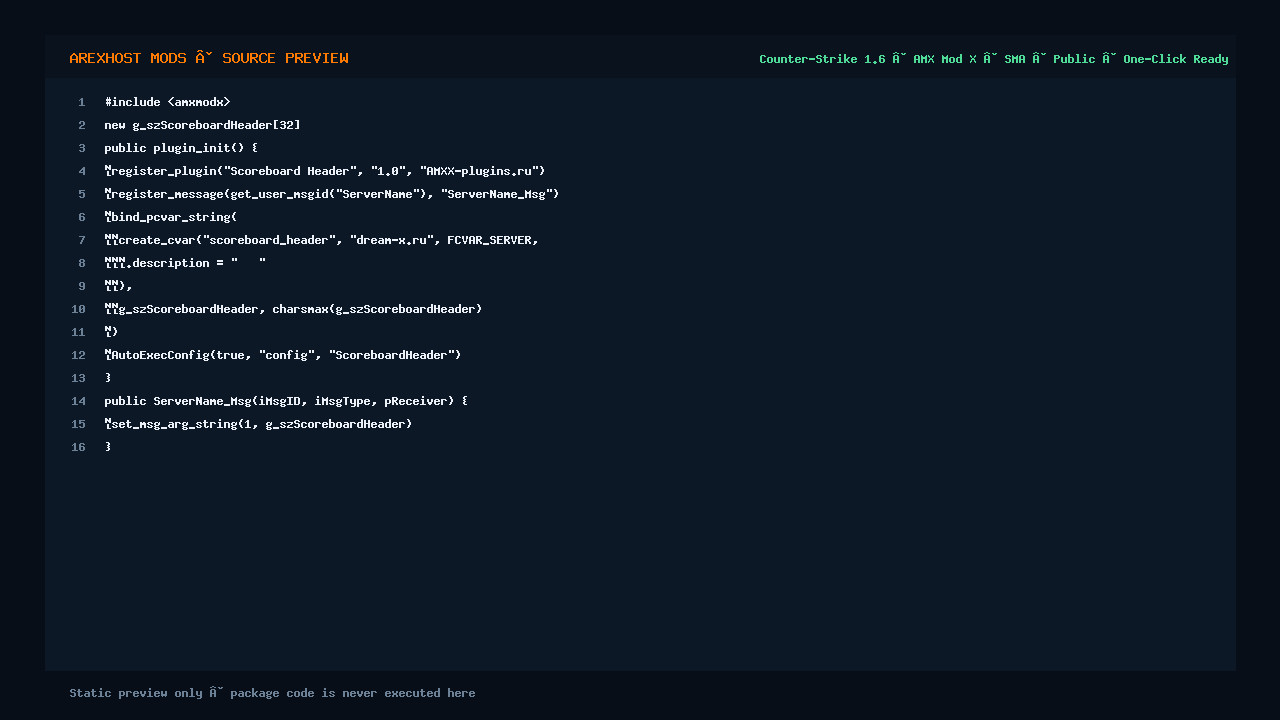This screenshot has width=1280, height=720.
Task: Click the Counter-Strike 1.6 AMX Mod X tagline
Action: click(993, 59)
